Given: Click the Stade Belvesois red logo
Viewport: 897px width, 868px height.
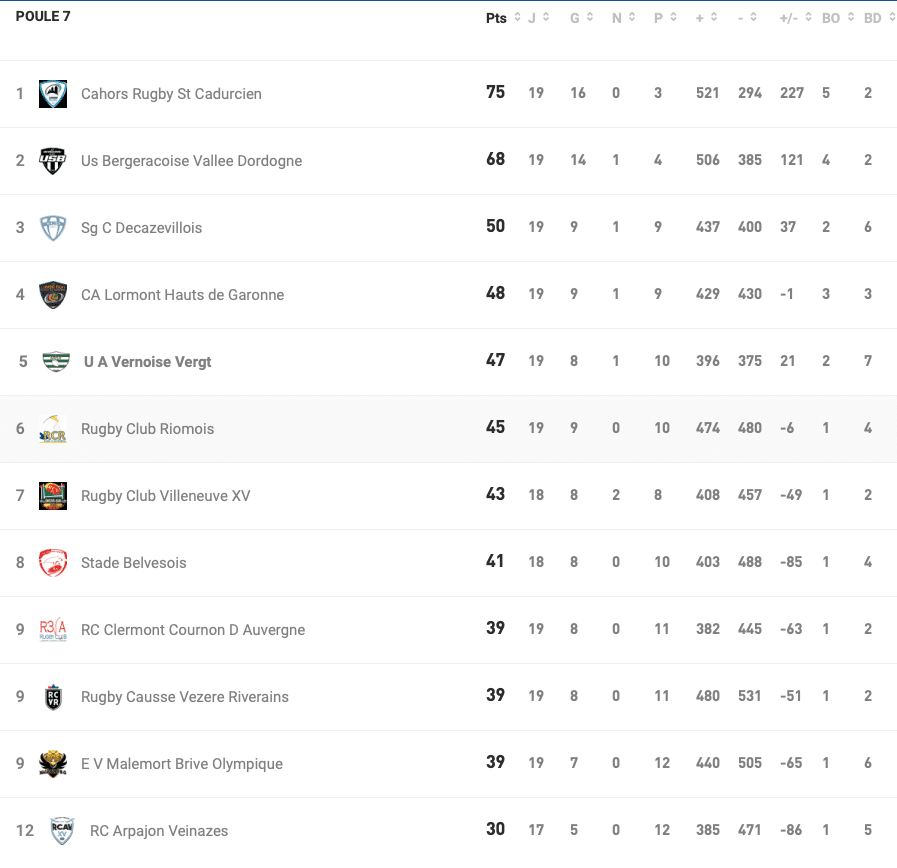Looking at the screenshot, I should click(53, 563).
